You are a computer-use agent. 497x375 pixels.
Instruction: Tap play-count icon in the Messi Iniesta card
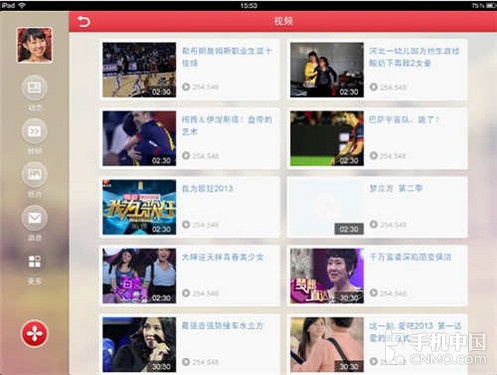click(x=186, y=155)
